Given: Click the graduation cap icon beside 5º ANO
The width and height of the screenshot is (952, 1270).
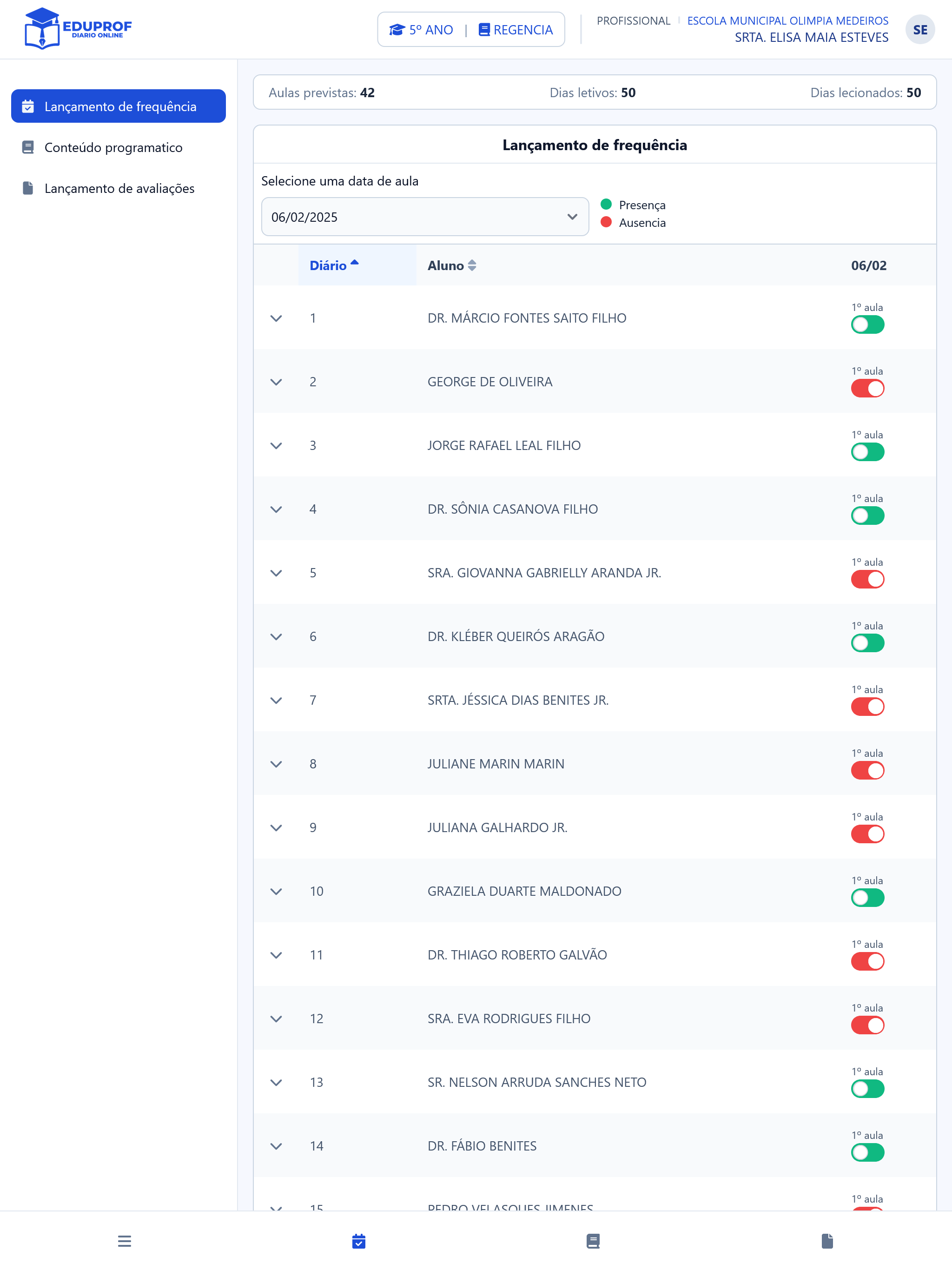Looking at the screenshot, I should pyautogui.click(x=397, y=30).
